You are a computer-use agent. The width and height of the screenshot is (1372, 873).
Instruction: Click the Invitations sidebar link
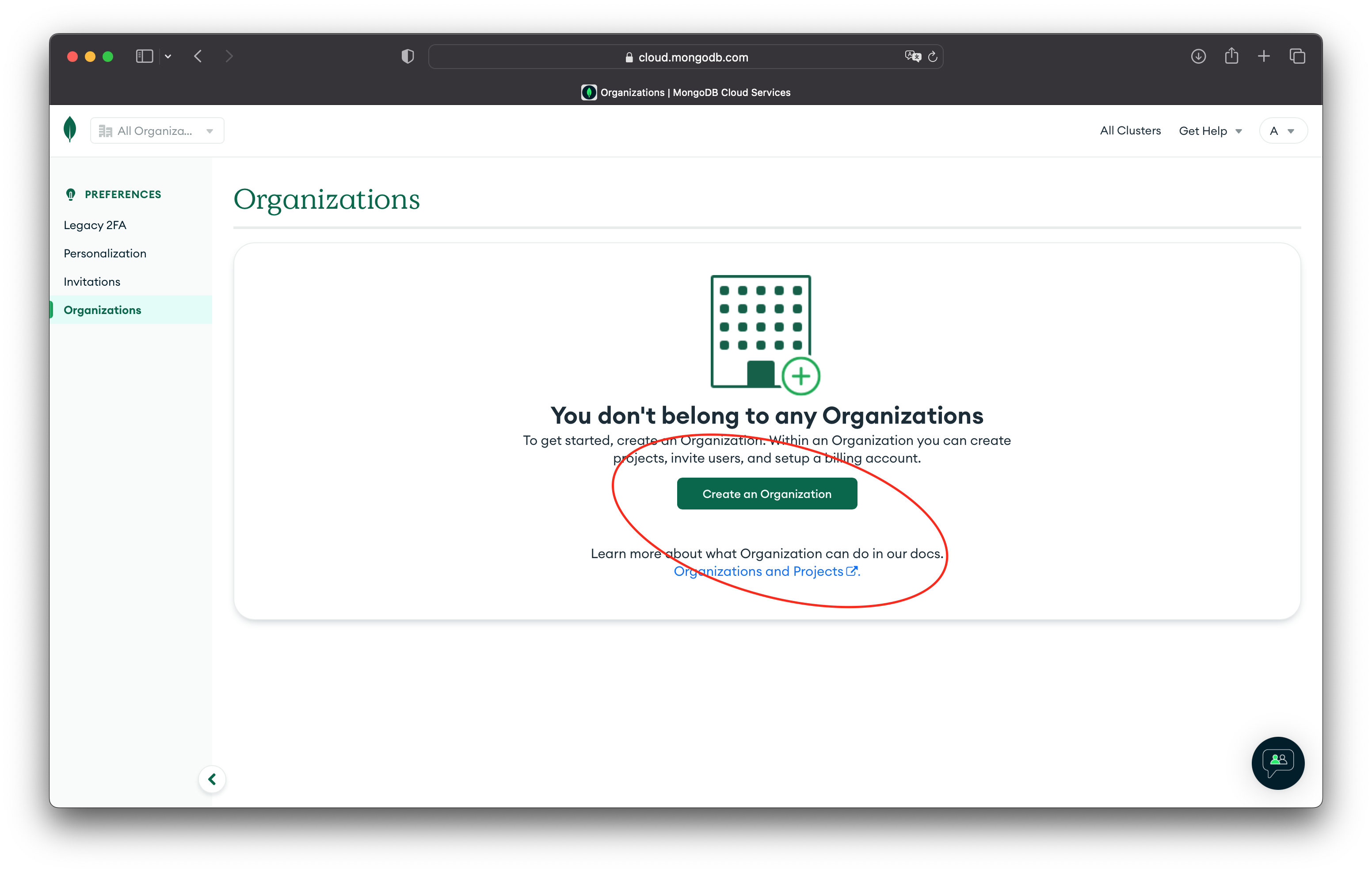click(91, 281)
